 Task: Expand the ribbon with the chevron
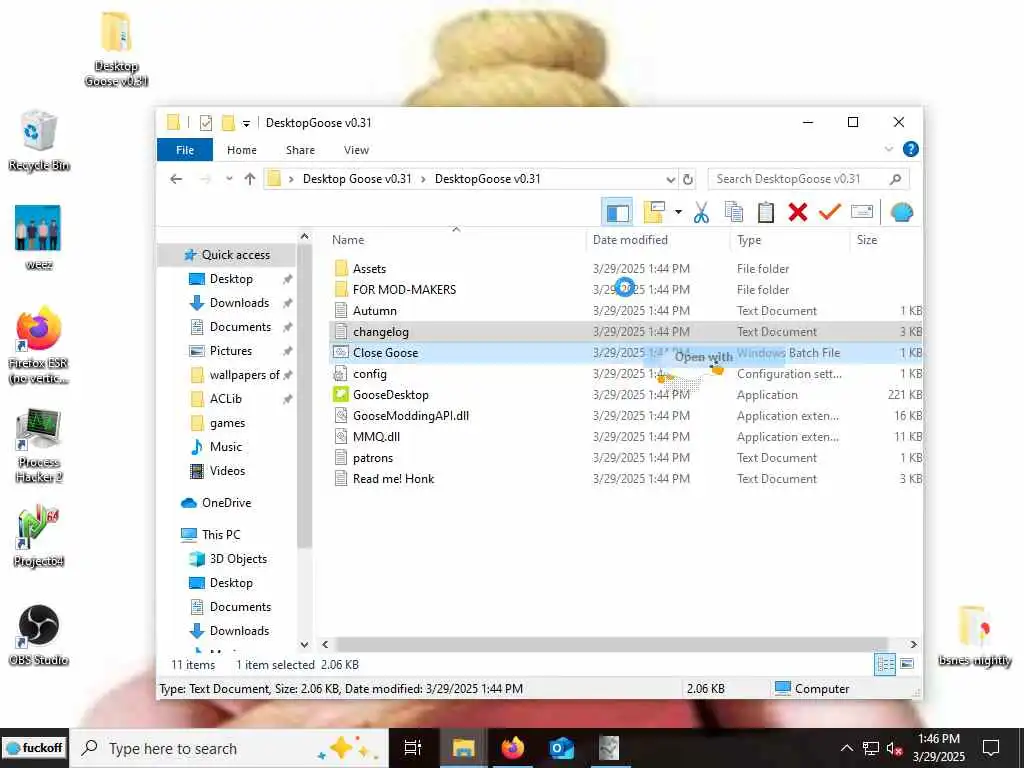[x=888, y=150]
